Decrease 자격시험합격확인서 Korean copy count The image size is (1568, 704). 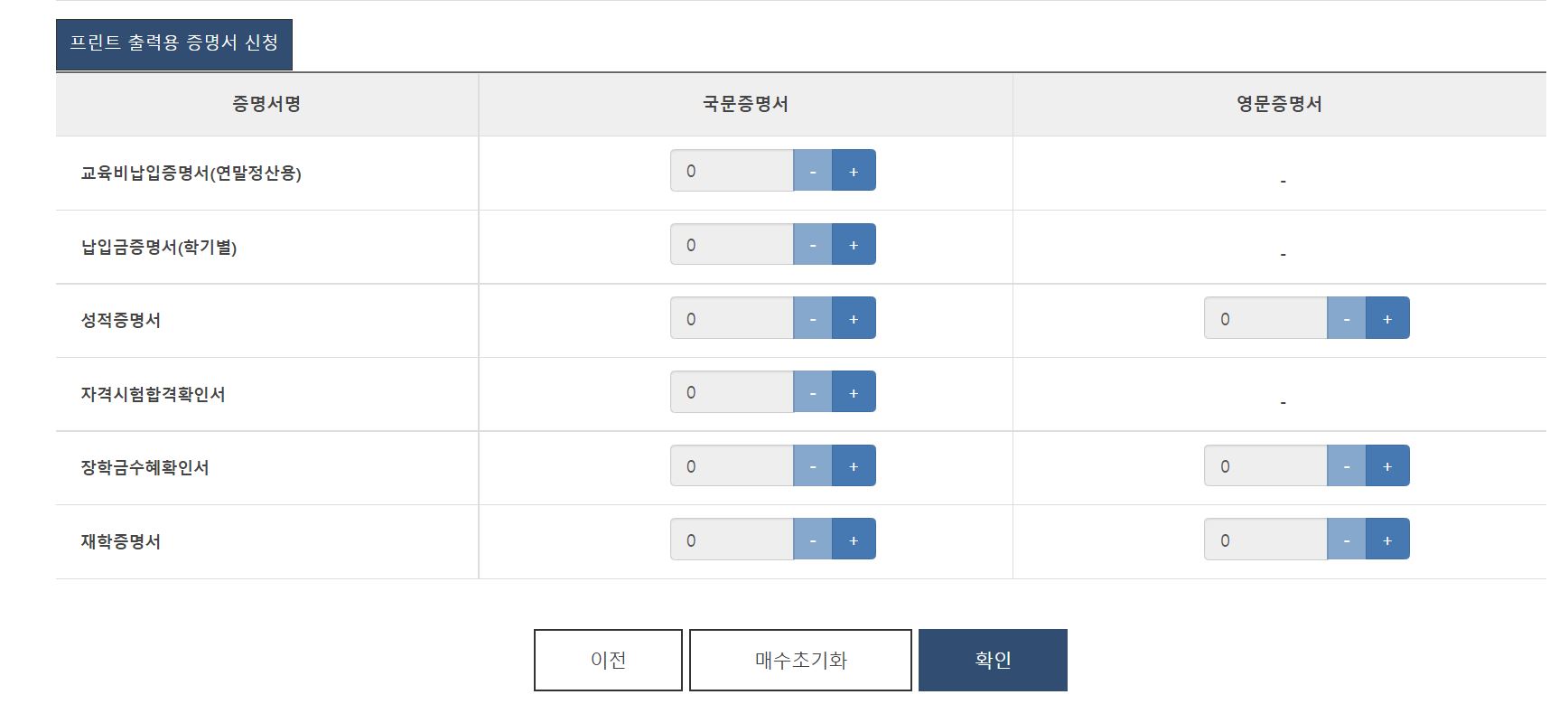coord(812,392)
